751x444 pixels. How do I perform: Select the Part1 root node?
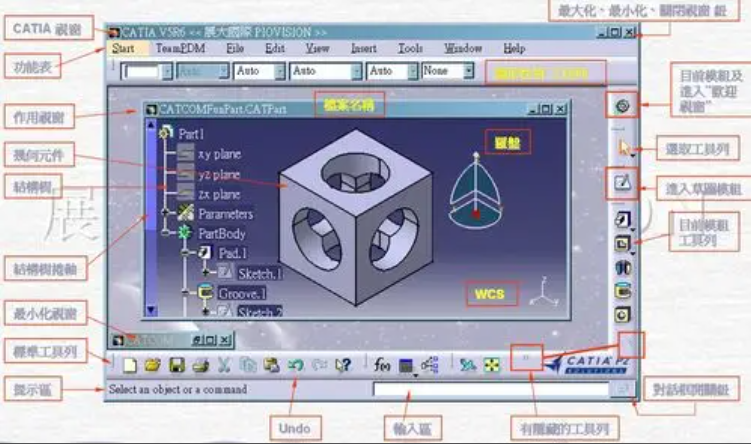pos(191,133)
